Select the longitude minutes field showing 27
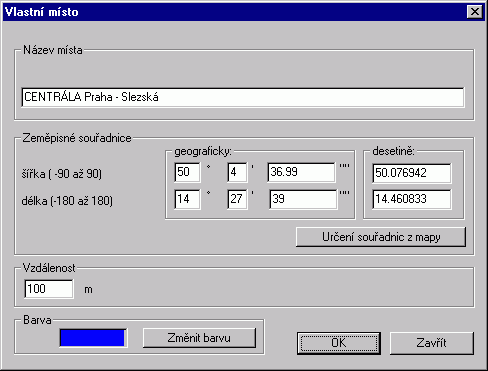The image size is (488, 371). 237,199
